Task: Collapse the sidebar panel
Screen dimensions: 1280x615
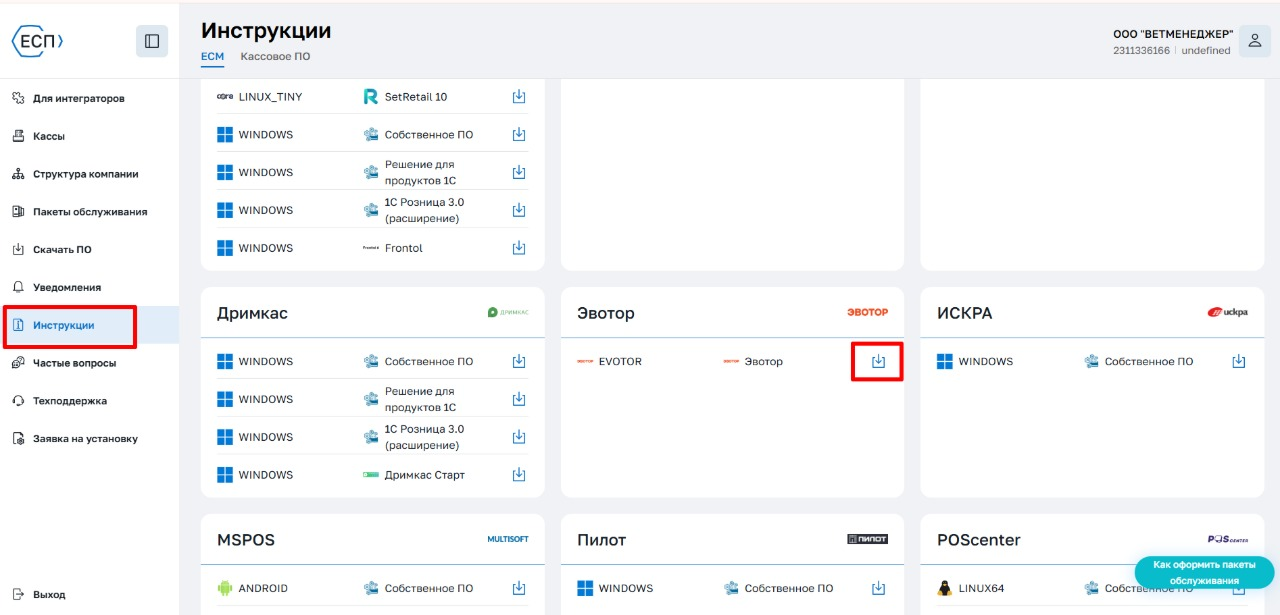Action: pyautogui.click(x=152, y=41)
